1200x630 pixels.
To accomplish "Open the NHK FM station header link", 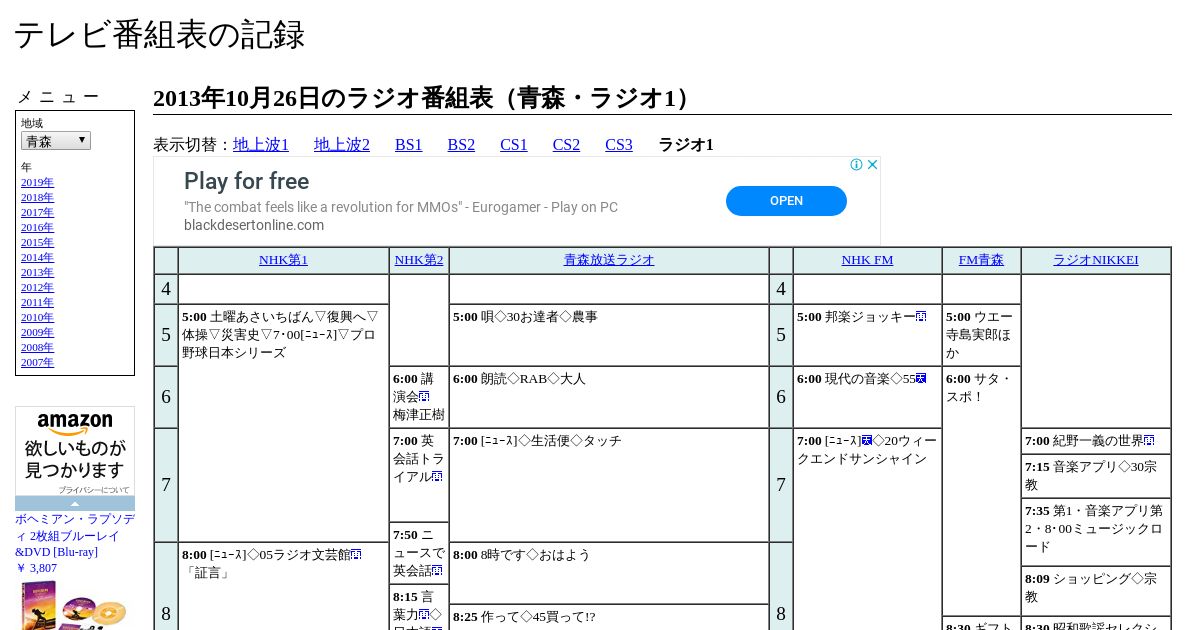I will point(867,260).
